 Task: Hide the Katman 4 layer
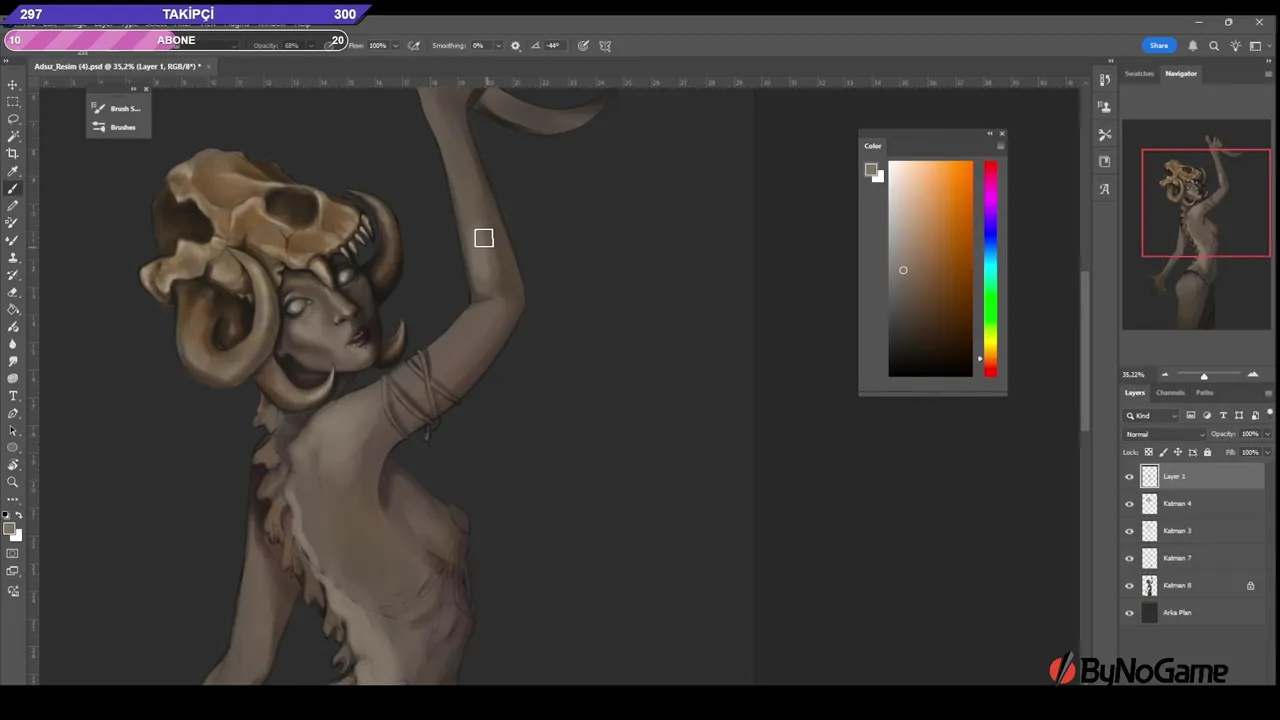(x=1130, y=504)
